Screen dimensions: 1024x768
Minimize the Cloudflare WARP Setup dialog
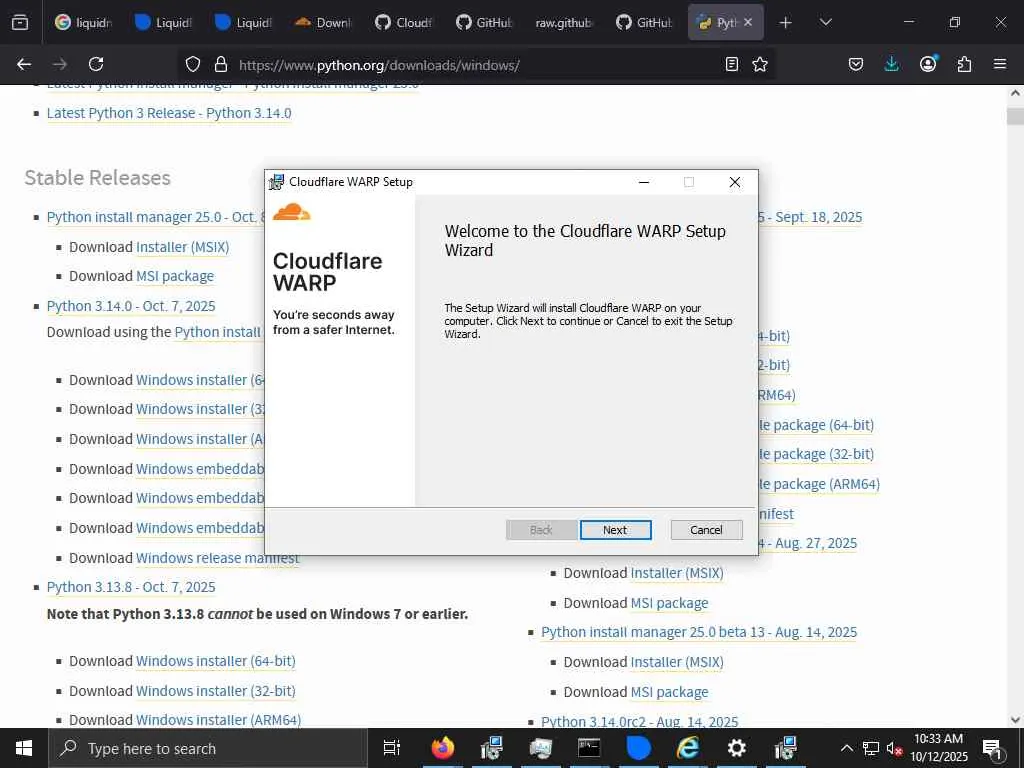click(x=644, y=182)
